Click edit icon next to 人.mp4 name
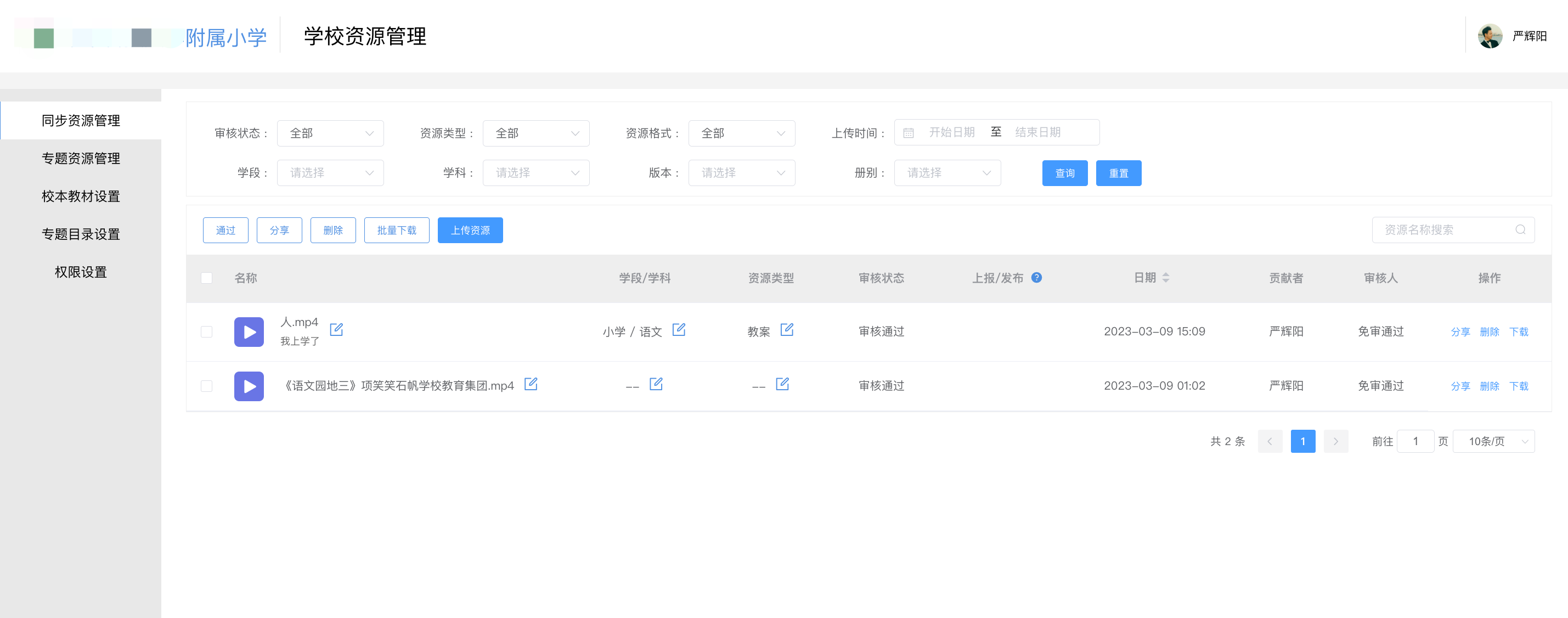This screenshot has width=1568, height=618. pyautogui.click(x=336, y=329)
